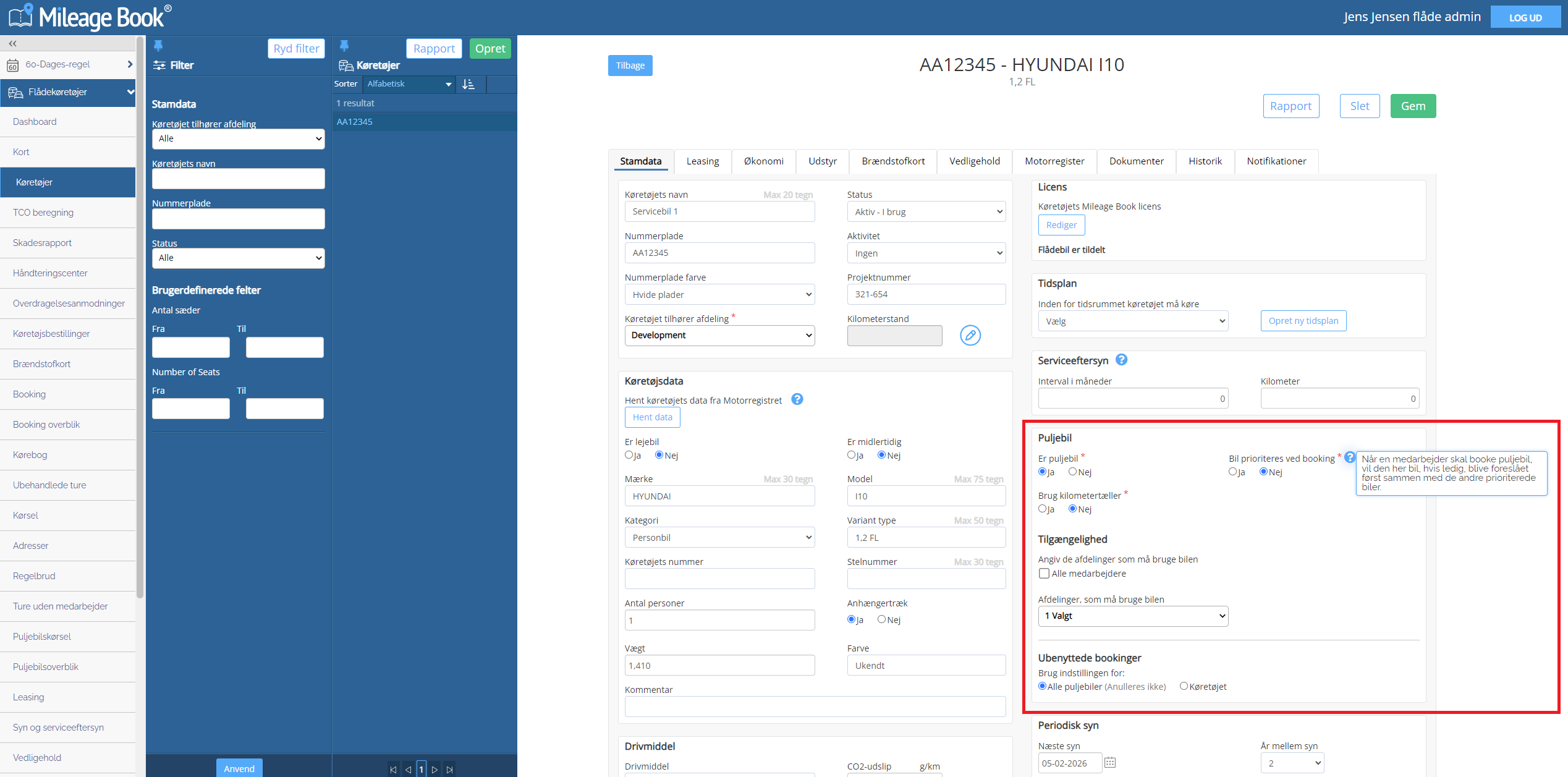The width and height of the screenshot is (1568, 777).
Task: Expand 60-Dages-regel chevron
Action: (x=130, y=64)
